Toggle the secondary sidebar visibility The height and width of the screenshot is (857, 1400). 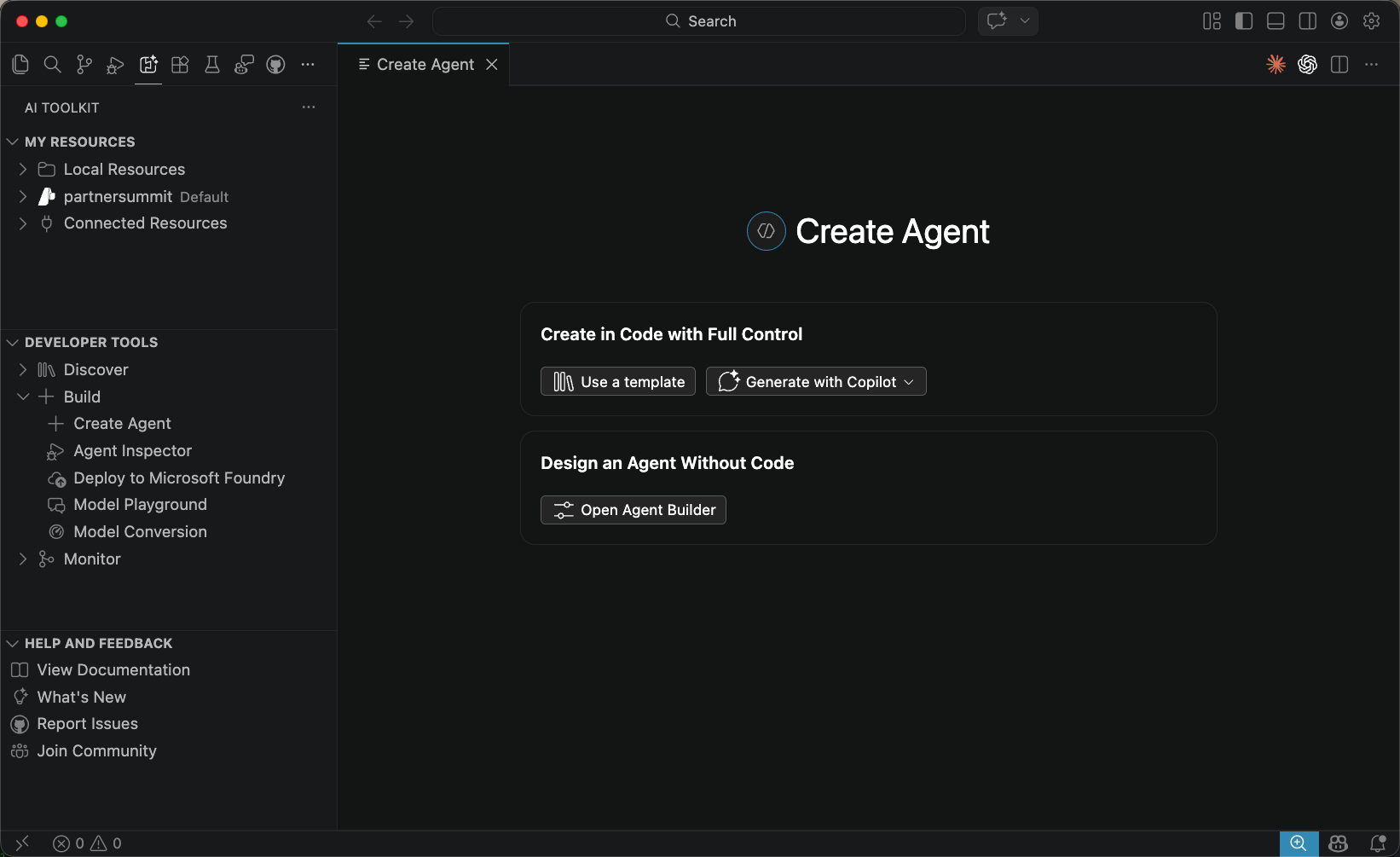coord(1308,21)
